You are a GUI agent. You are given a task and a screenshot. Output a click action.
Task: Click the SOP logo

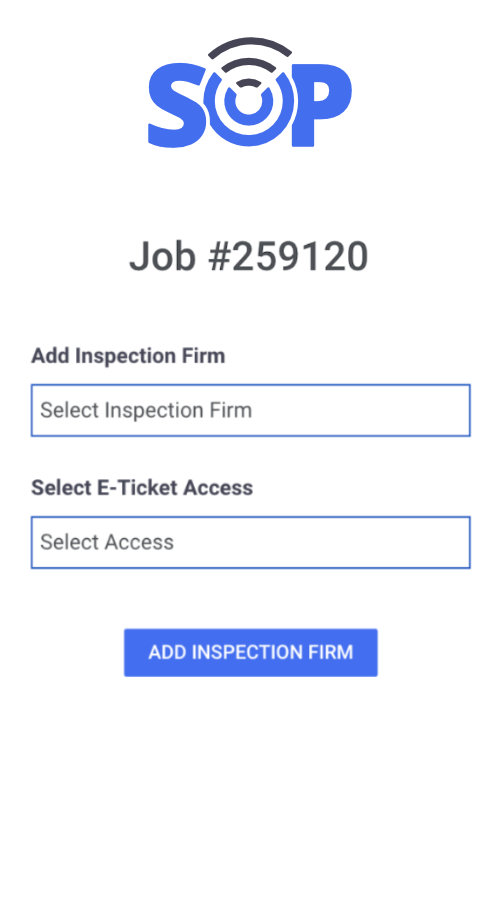click(x=250, y=93)
